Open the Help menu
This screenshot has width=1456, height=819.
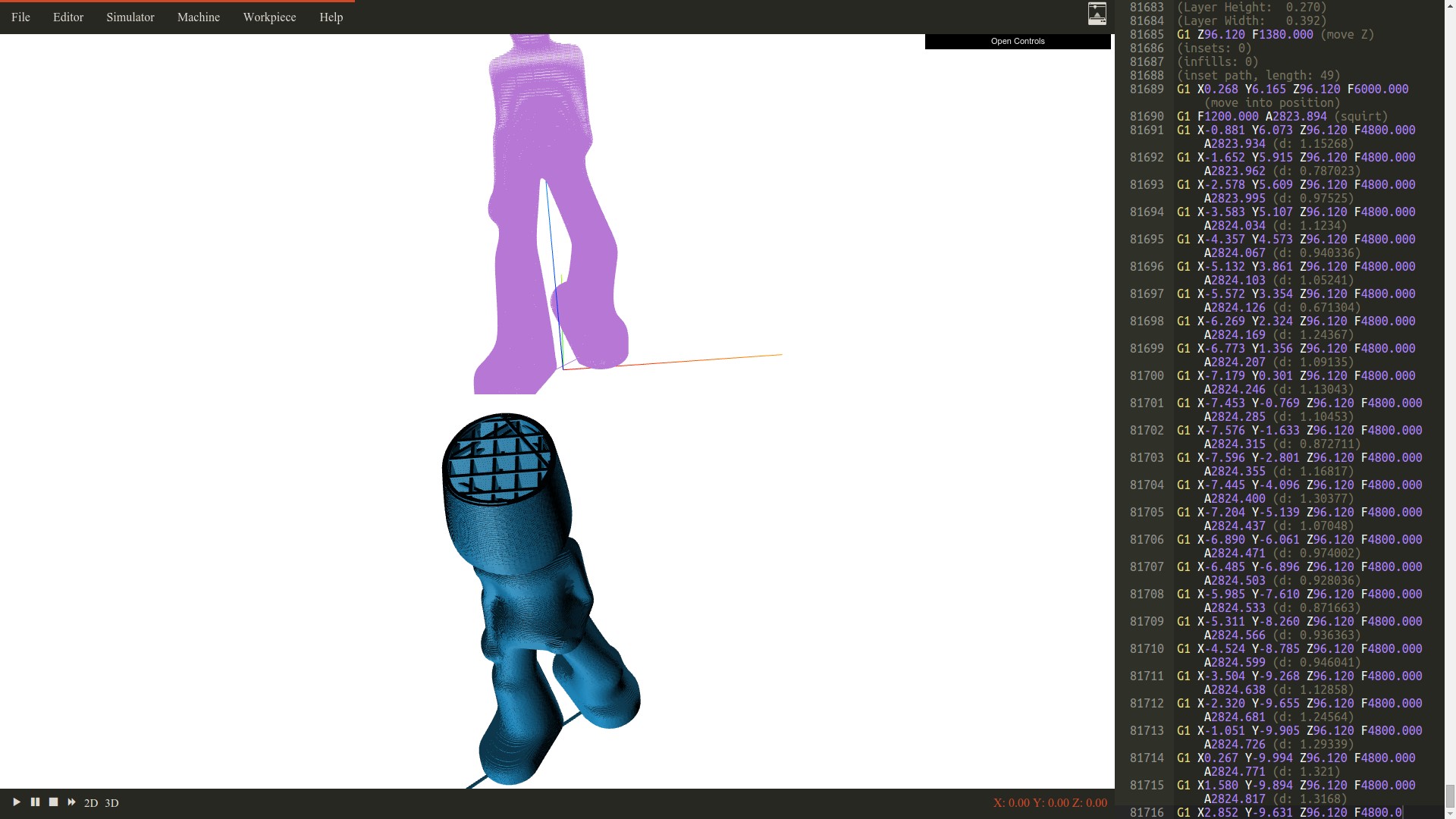pyautogui.click(x=331, y=17)
